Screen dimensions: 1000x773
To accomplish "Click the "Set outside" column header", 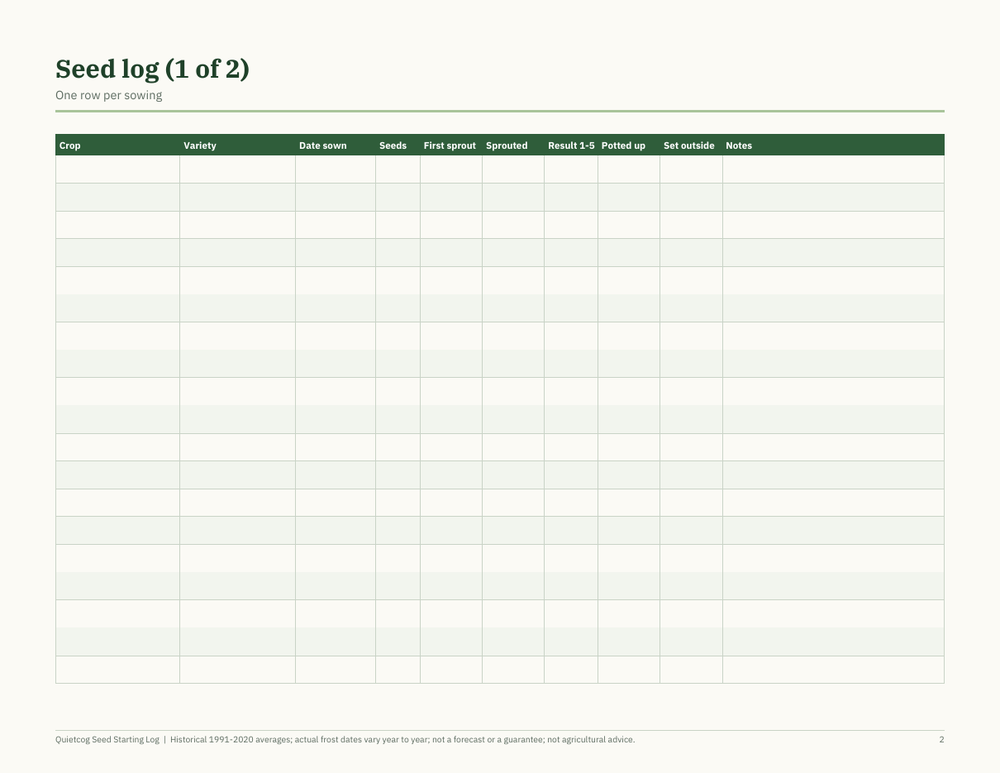I will [x=689, y=145].
